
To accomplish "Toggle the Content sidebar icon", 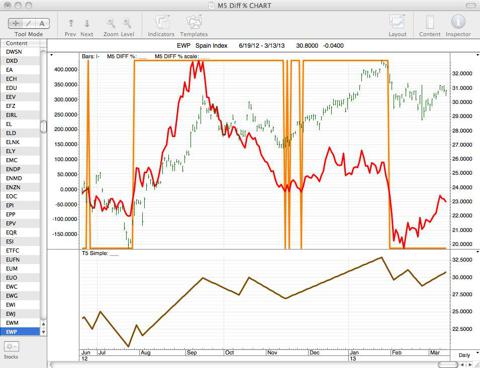I will pyautogui.click(x=430, y=26).
